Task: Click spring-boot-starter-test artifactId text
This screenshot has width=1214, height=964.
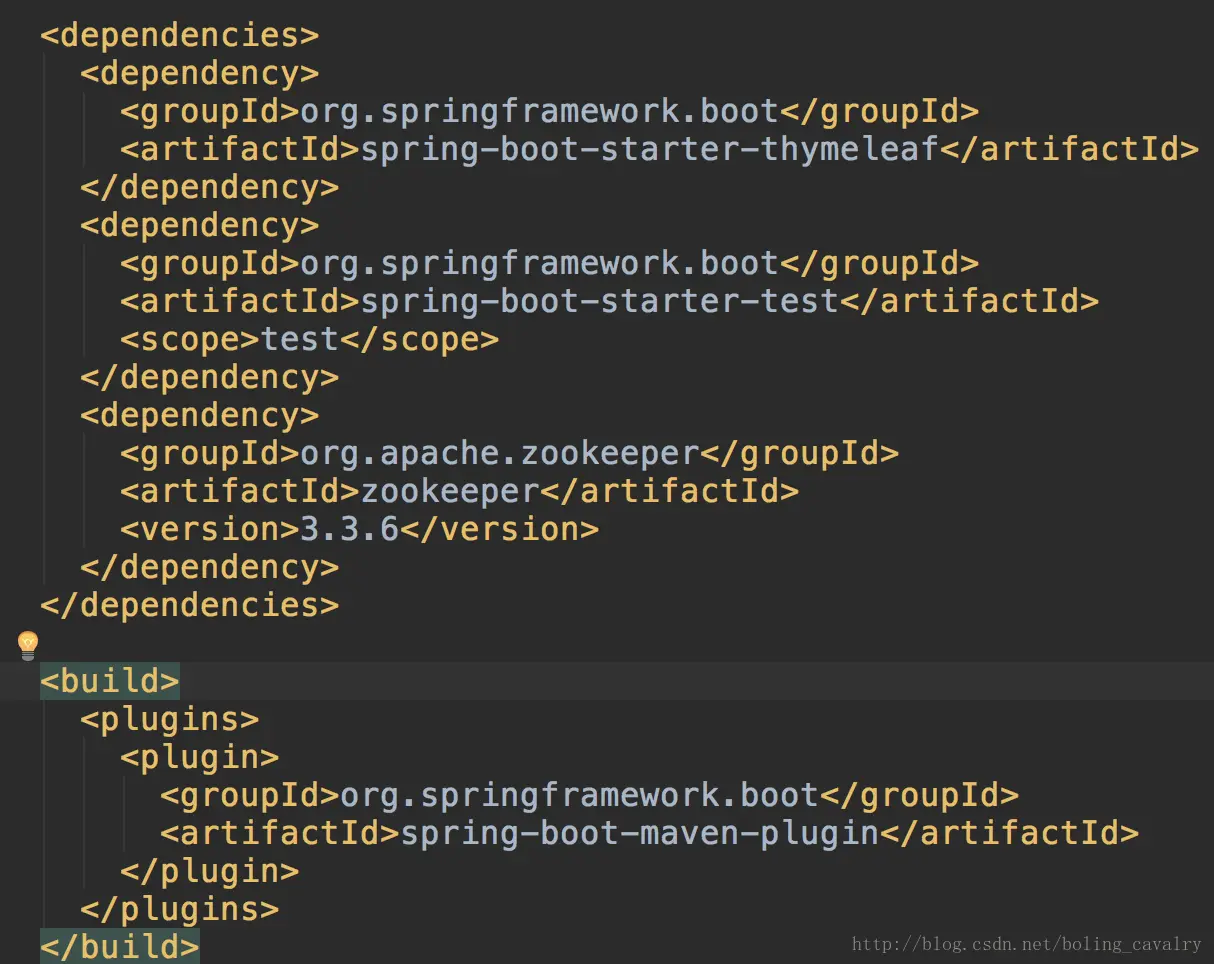Action: point(600,301)
